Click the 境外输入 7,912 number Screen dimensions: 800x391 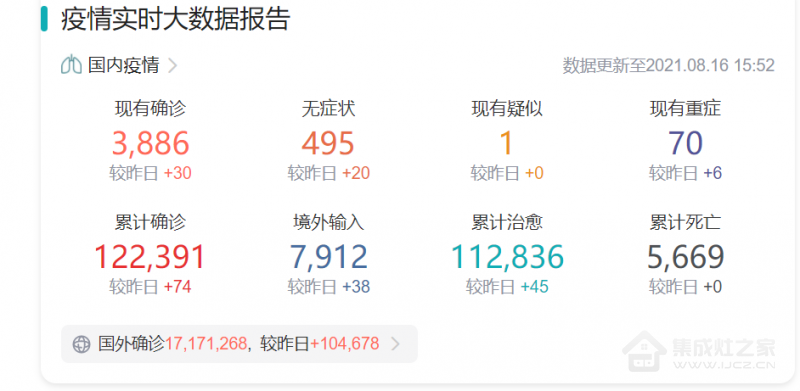click(329, 257)
